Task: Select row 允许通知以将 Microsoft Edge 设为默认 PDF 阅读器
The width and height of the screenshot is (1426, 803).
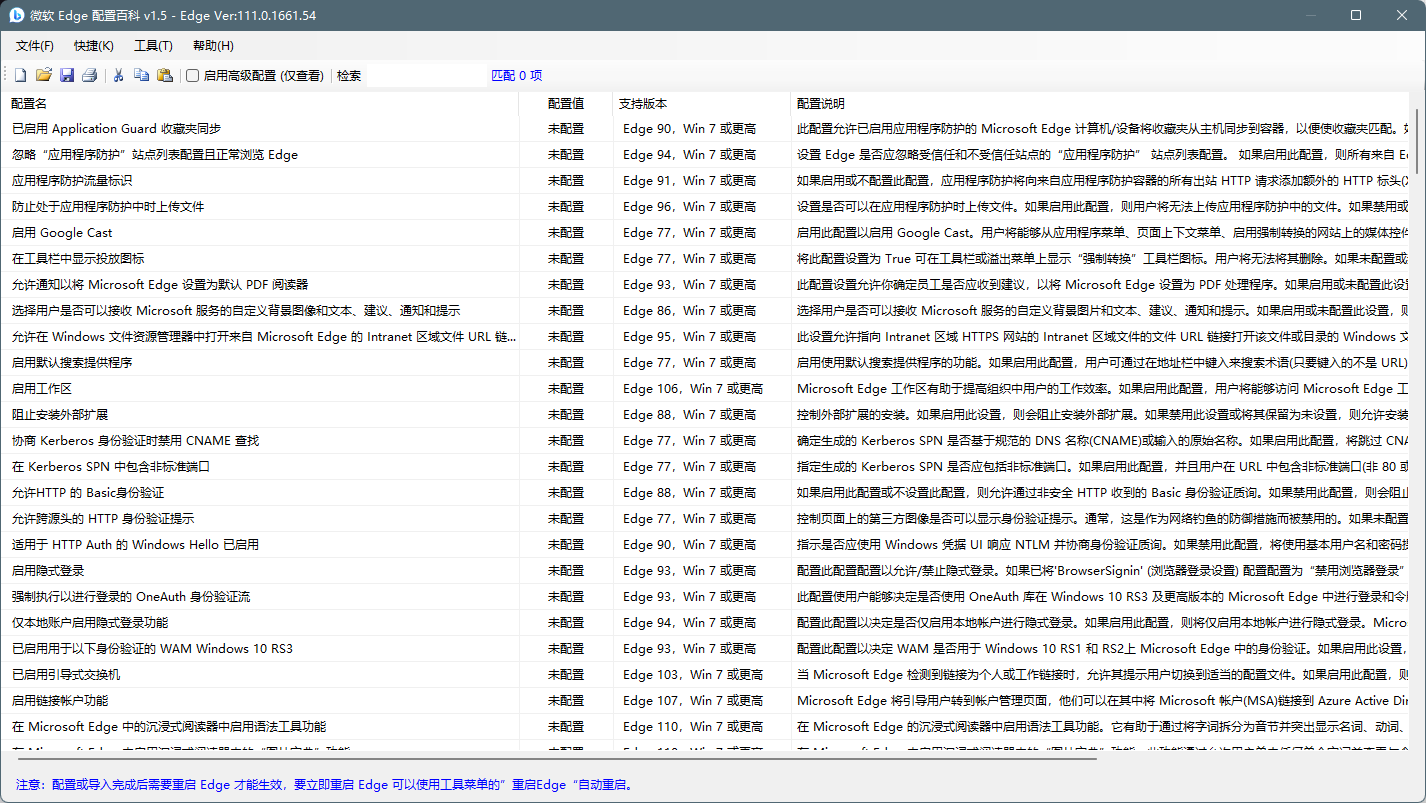Action: click(707, 284)
